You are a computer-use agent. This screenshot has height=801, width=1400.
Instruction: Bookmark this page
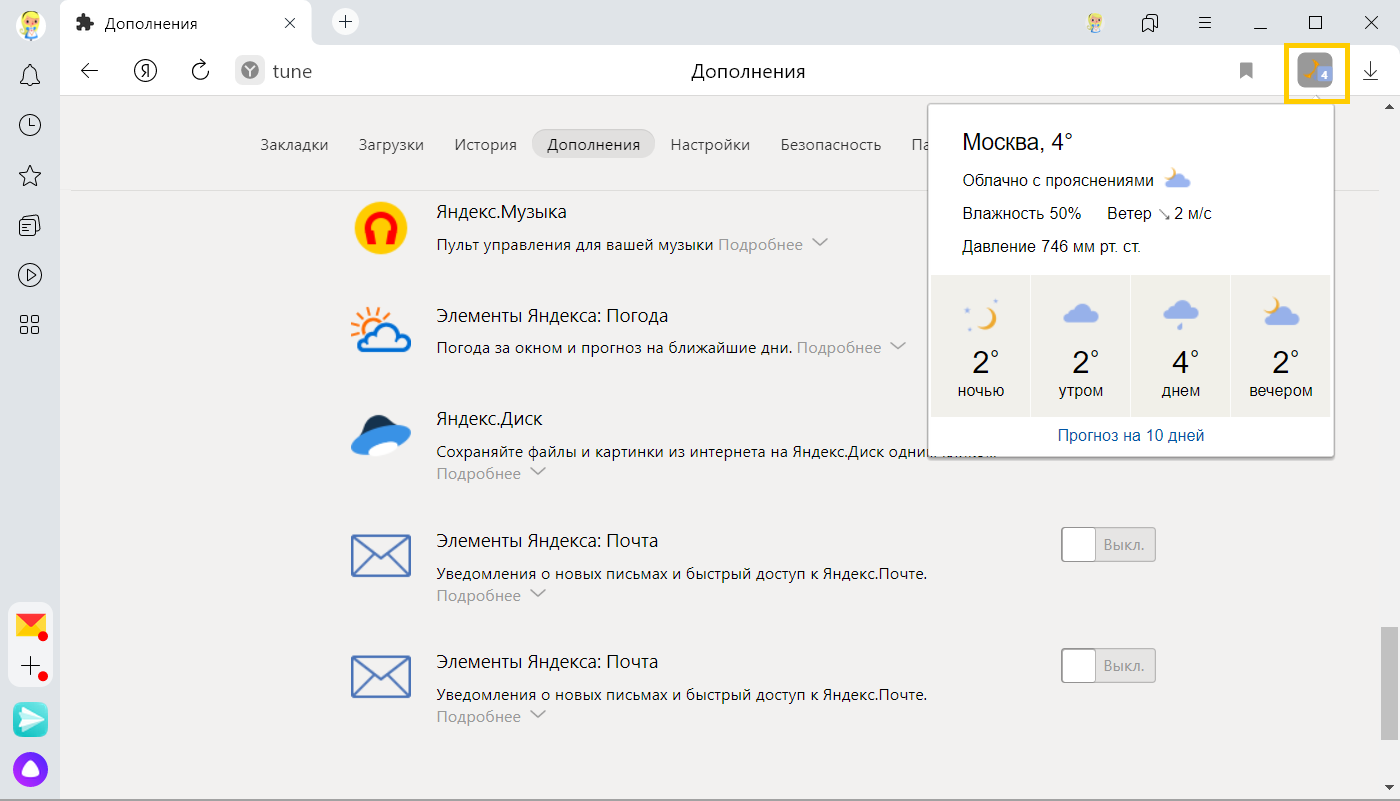tap(1246, 71)
